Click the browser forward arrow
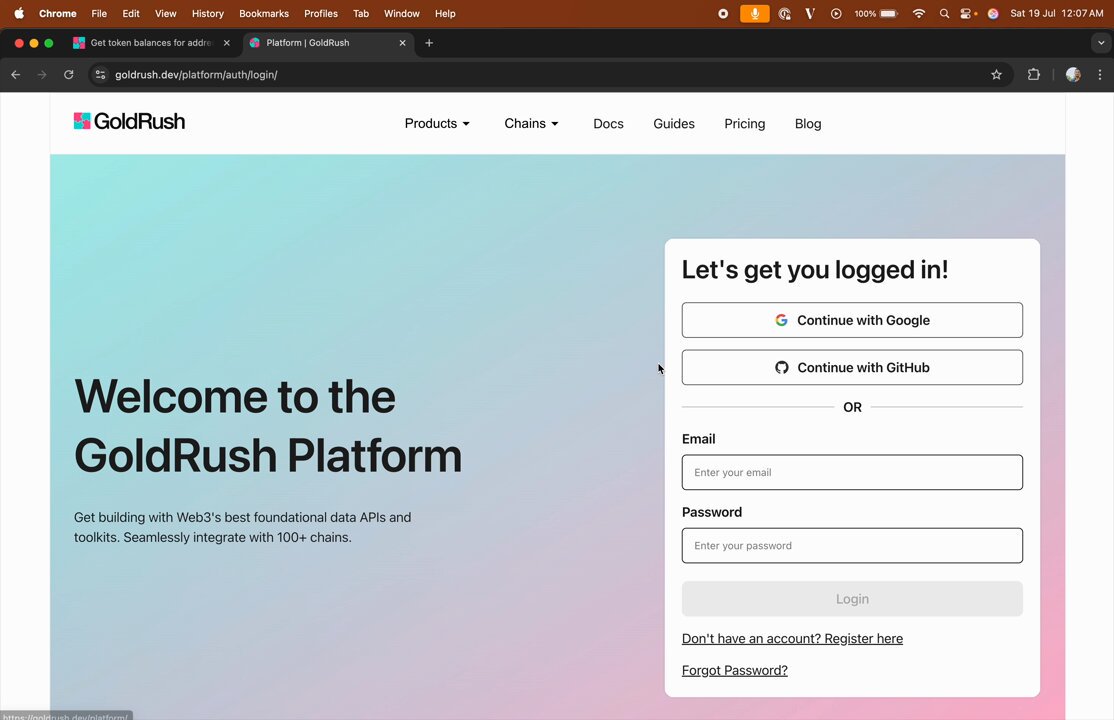 point(42,75)
